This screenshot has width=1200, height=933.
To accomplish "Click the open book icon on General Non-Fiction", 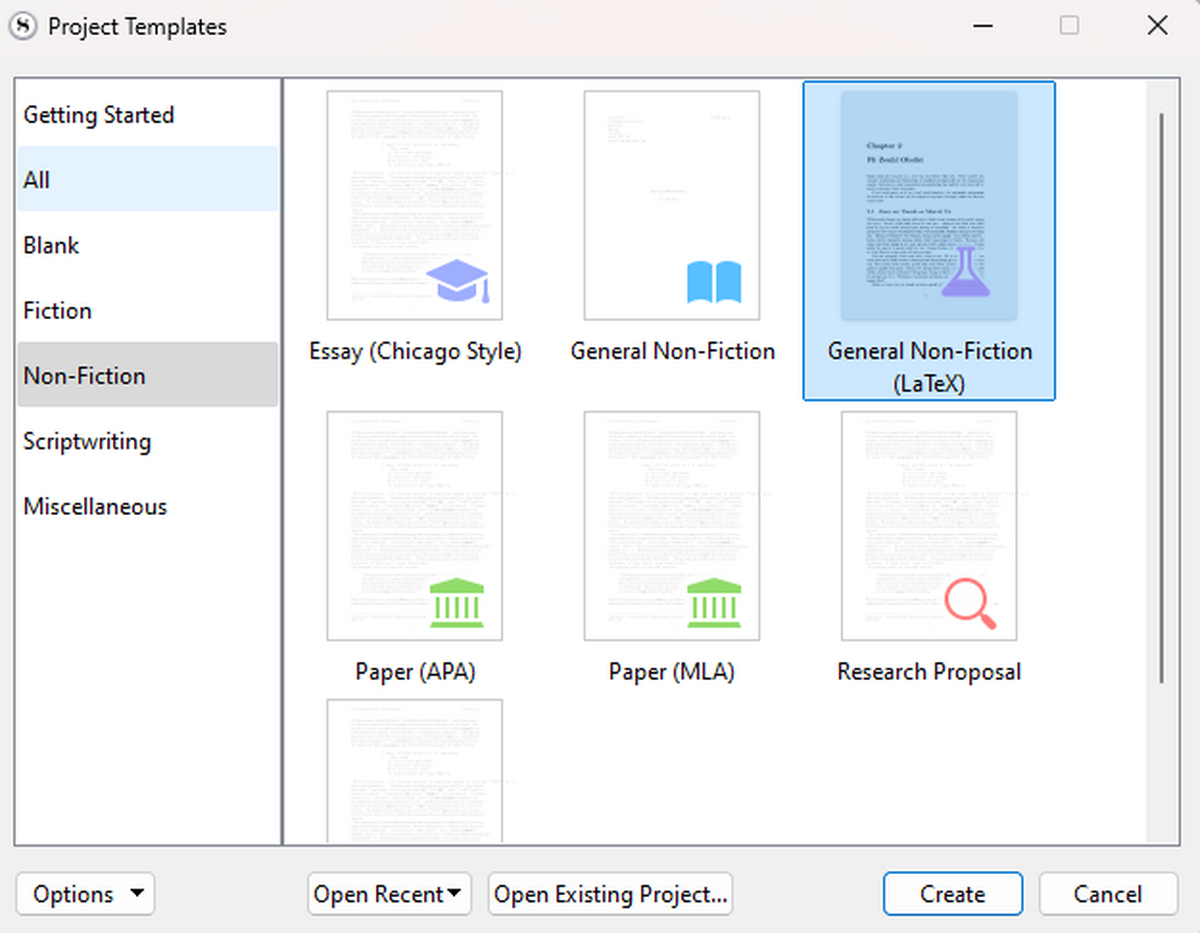I will (714, 283).
